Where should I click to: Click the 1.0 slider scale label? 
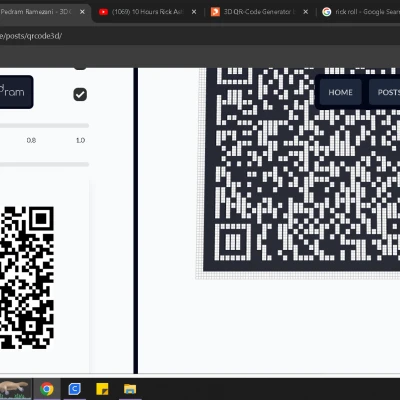point(80,140)
